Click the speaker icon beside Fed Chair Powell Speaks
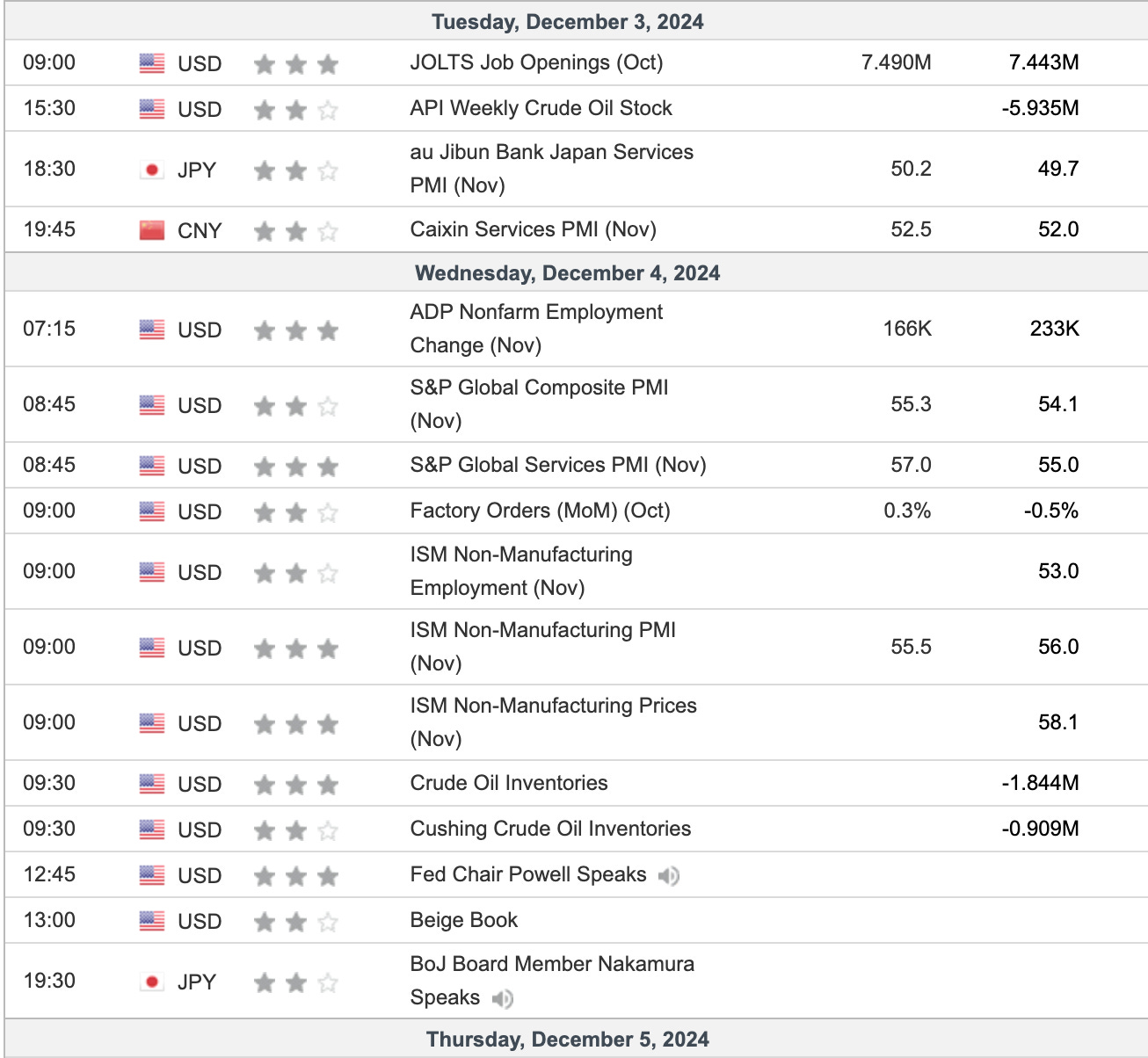1148x1058 pixels. 669,875
